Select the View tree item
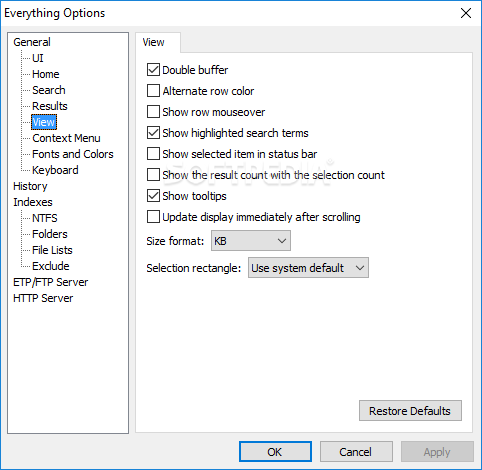482x470 pixels. click(44, 122)
